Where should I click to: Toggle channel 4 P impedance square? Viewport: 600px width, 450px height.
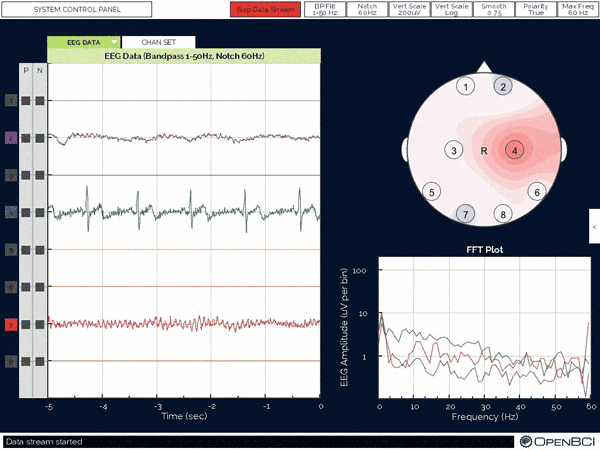click(x=26, y=212)
